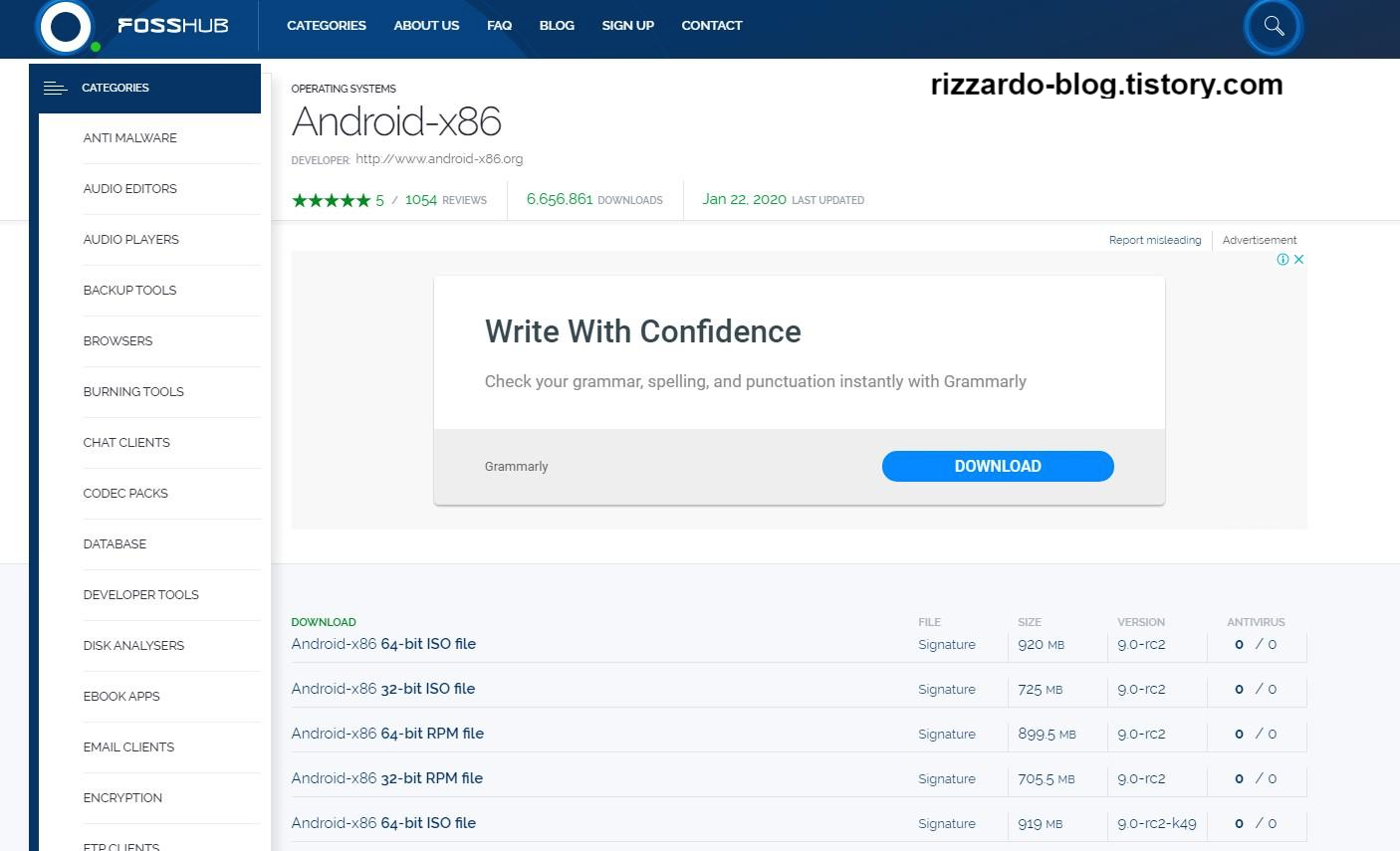This screenshot has height=851, width=1400.
Task: Download Android-x86 32-bit ISO file
Action: pyautogui.click(x=383, y=689)
